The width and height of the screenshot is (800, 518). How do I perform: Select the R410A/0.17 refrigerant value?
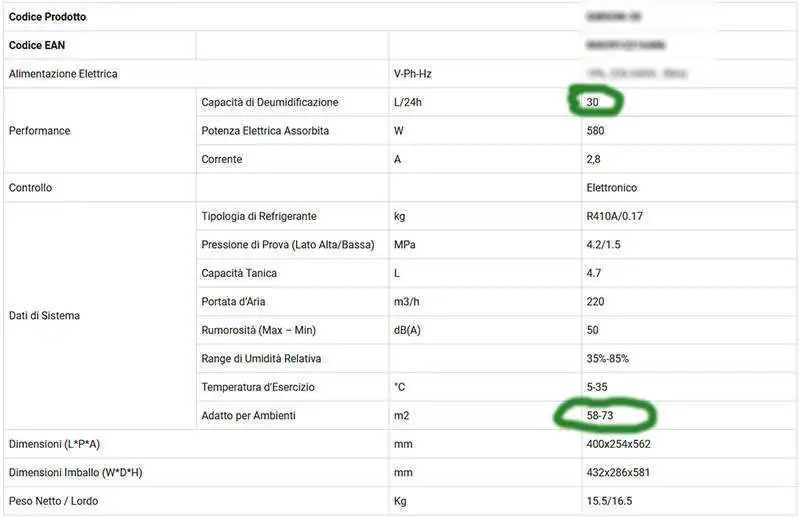pos(615,216)
